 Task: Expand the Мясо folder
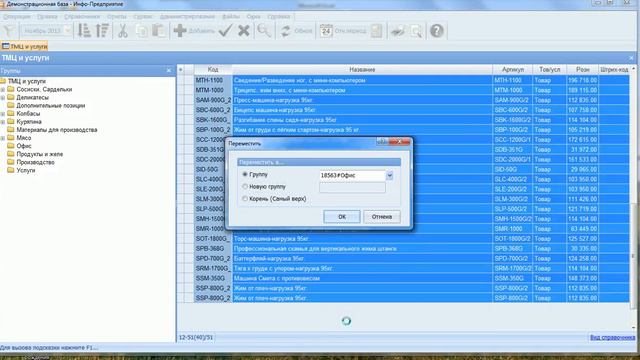[2, 138]
